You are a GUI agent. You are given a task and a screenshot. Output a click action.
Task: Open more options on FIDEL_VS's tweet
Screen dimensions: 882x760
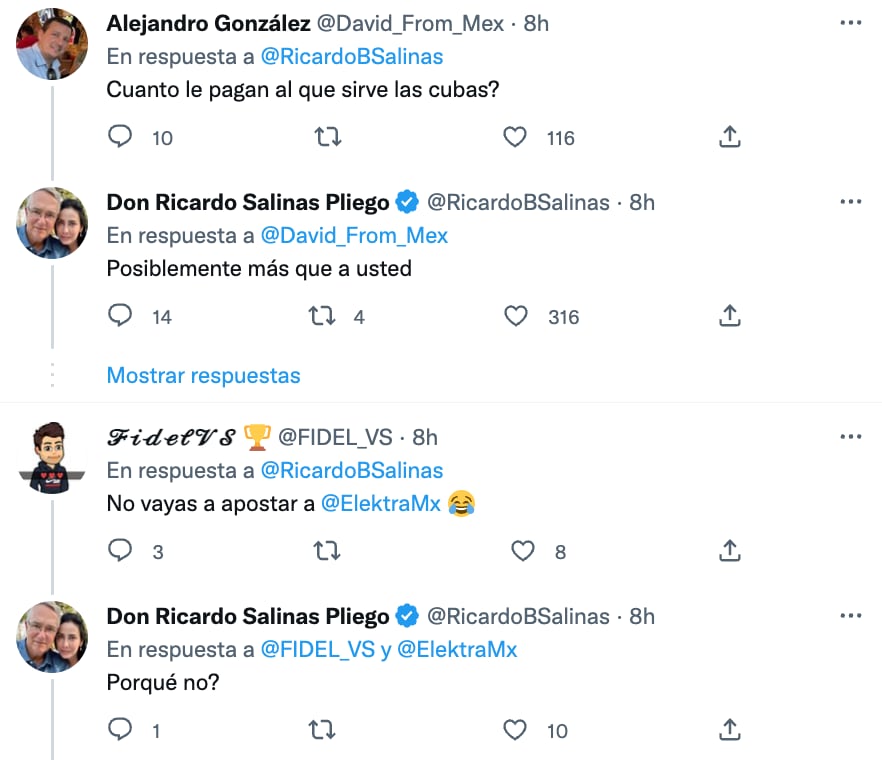[851, 436]
